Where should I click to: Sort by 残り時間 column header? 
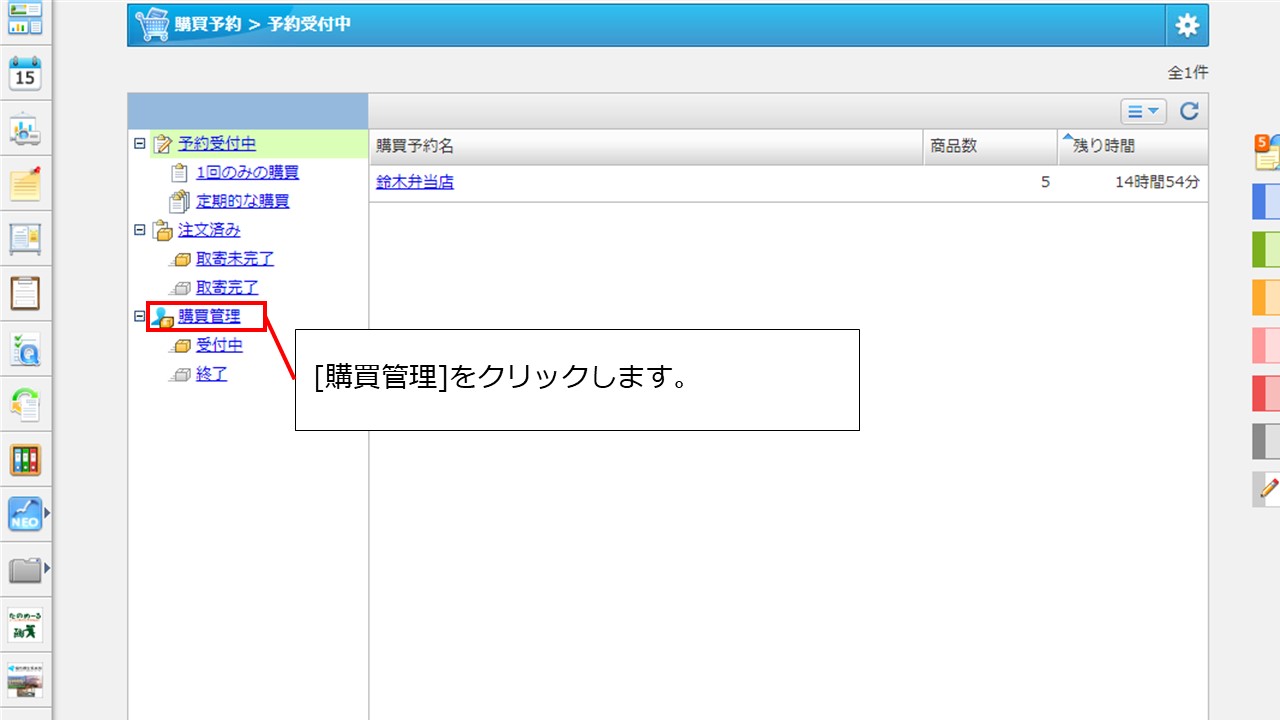tap(1133, 146)
